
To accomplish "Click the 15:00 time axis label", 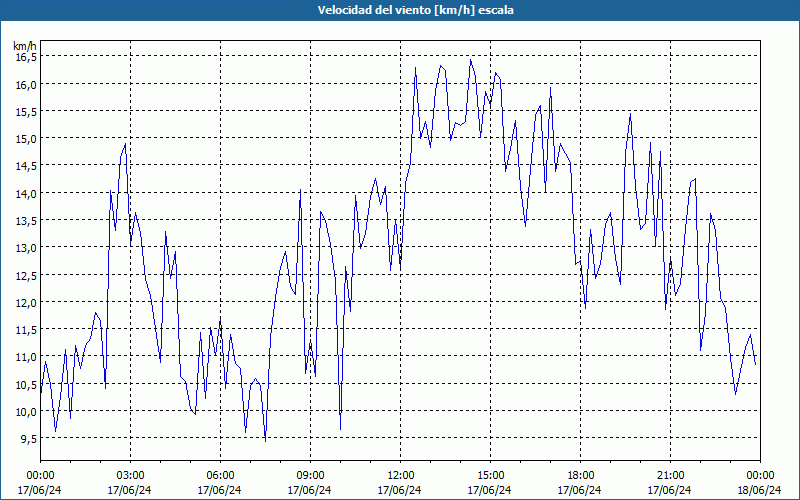I will [490, 476].
